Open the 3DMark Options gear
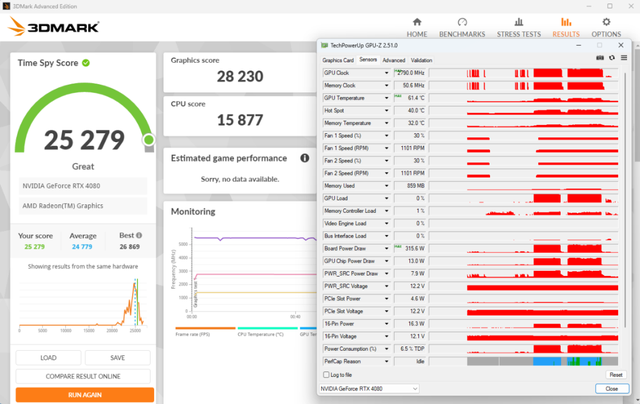 605,26
